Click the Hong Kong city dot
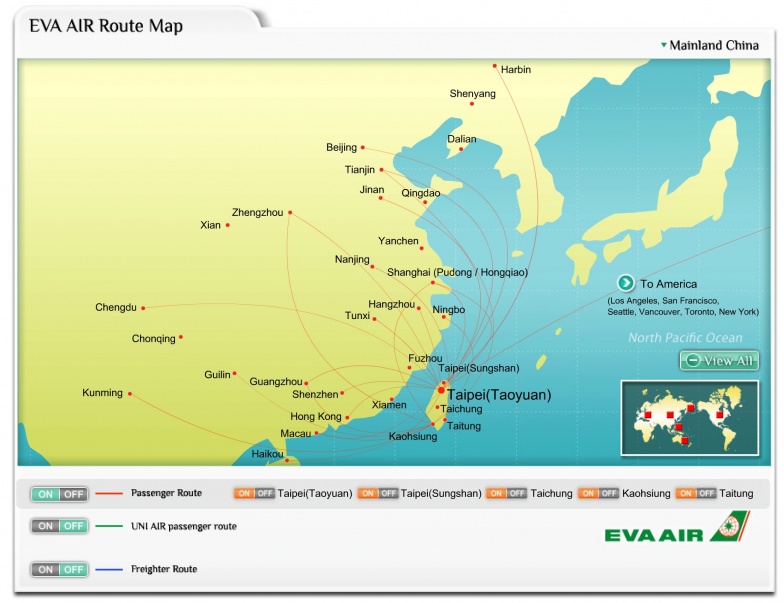This screenshot has height=603, width=784. pos(347,418)
